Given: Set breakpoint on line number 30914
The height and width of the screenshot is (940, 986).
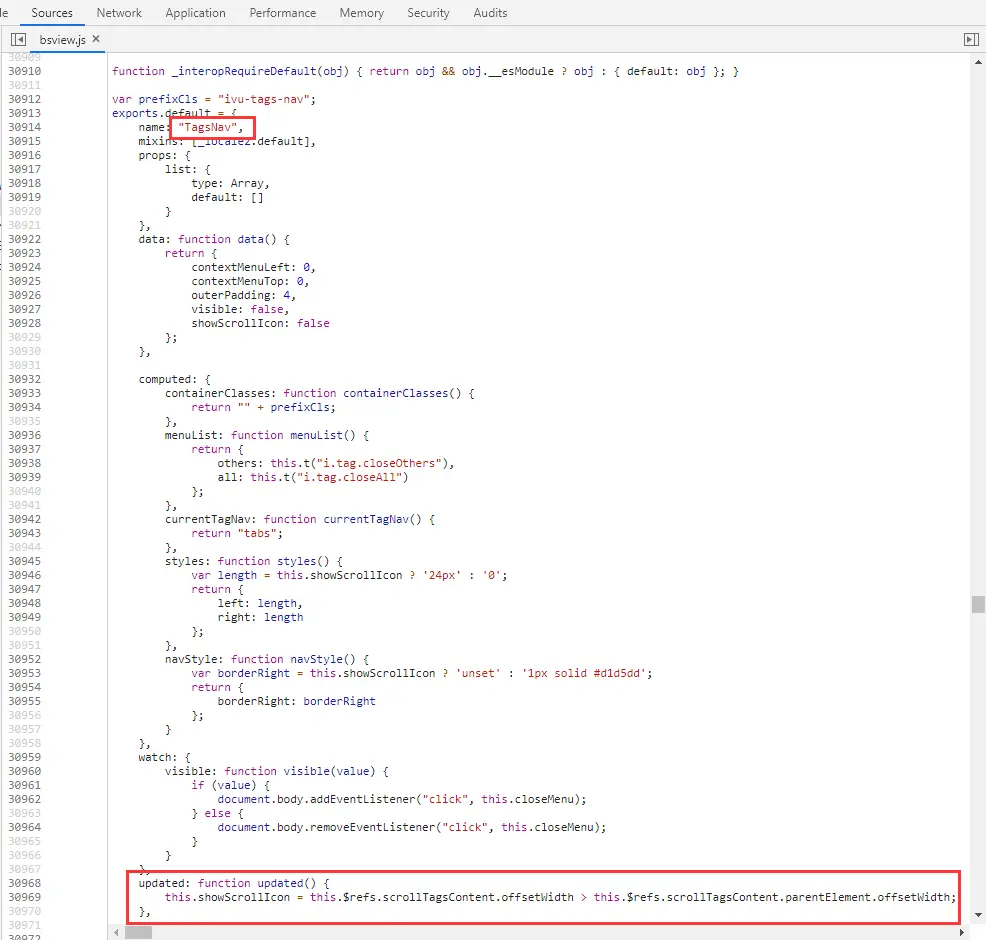Looking at the screenshot, I should (x=25, y=127).
